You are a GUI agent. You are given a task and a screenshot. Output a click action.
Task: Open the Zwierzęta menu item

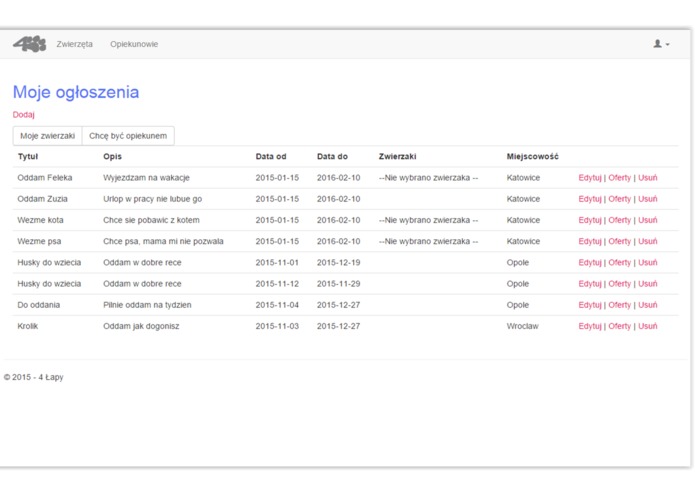pyautogui.click(x=74, y=44)
